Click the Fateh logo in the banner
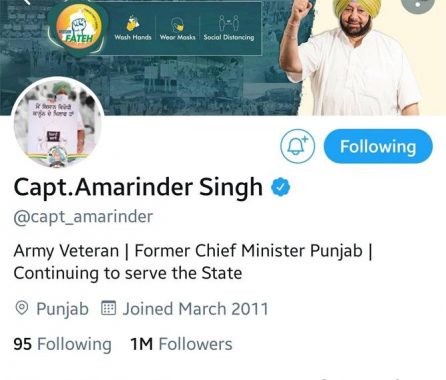 coord(79,29)
